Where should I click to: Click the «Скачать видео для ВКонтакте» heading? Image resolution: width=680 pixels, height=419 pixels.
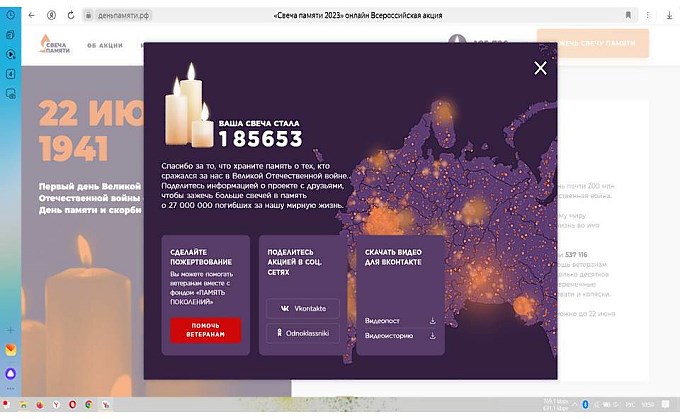click(393, 257)
